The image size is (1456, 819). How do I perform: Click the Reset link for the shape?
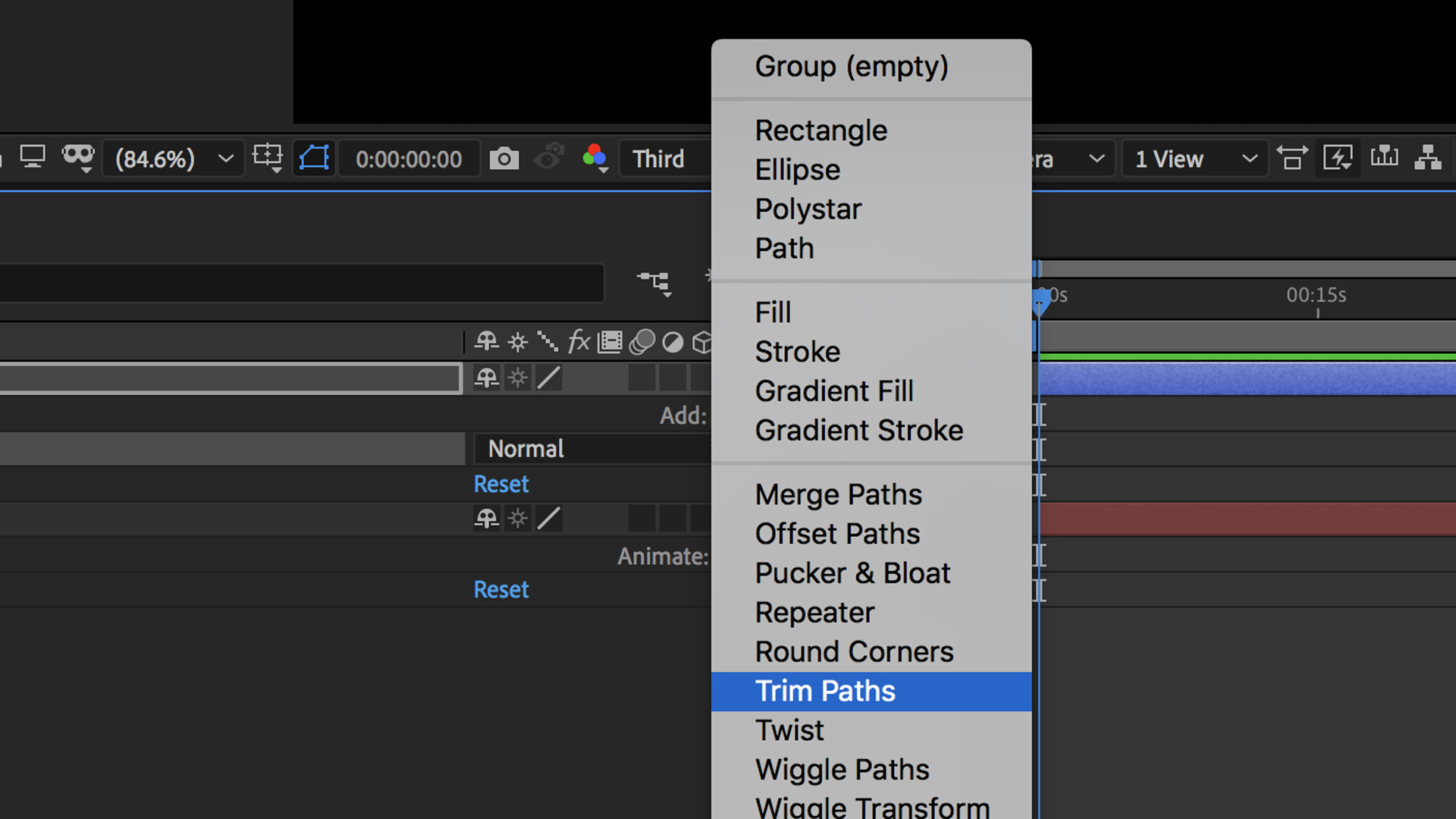click(x=500, y=483)
